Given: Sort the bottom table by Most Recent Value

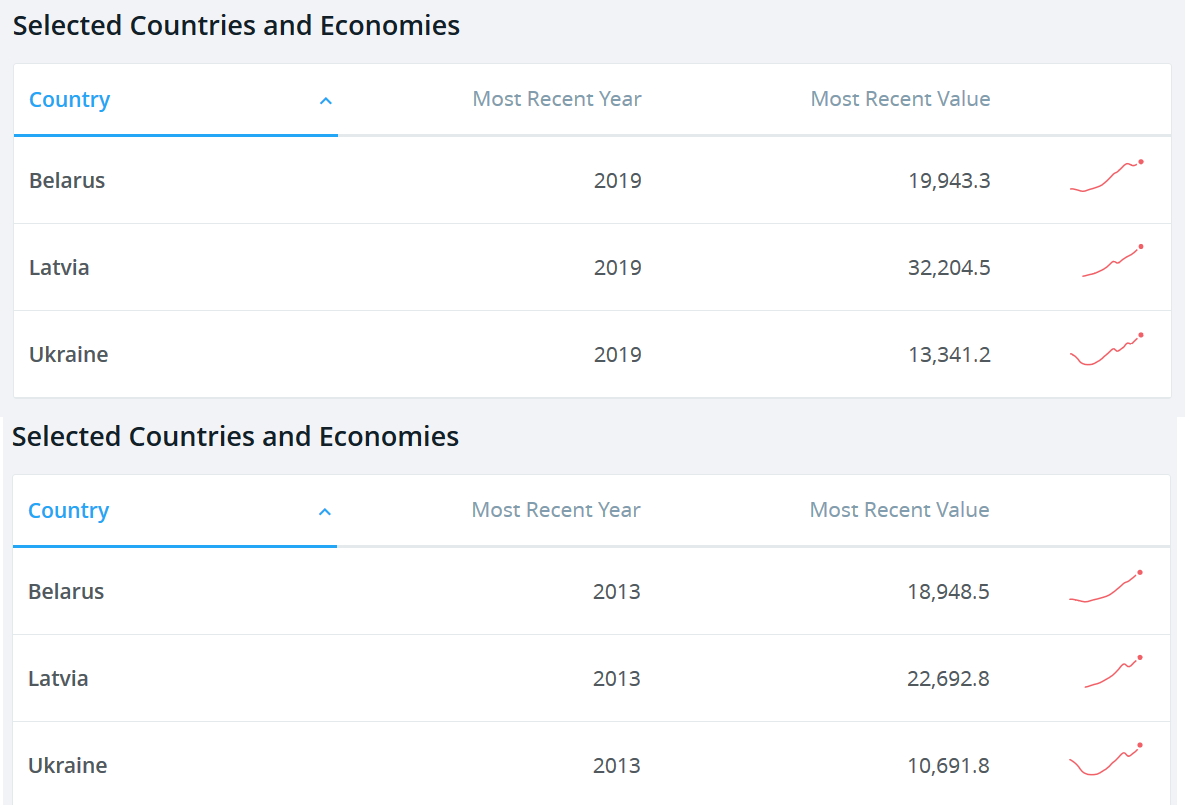Looking at the screenshot, I should 899,510.
